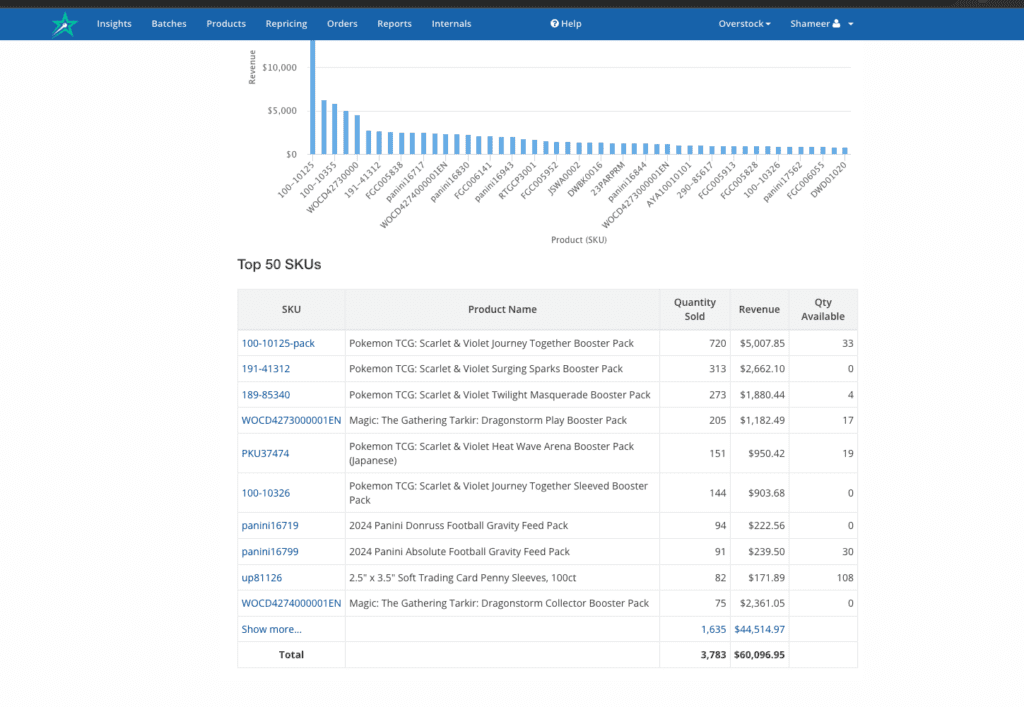Click the Show more... link
Screen dimensions: 1024x707
pyautogui.click(x=272, y=629)
